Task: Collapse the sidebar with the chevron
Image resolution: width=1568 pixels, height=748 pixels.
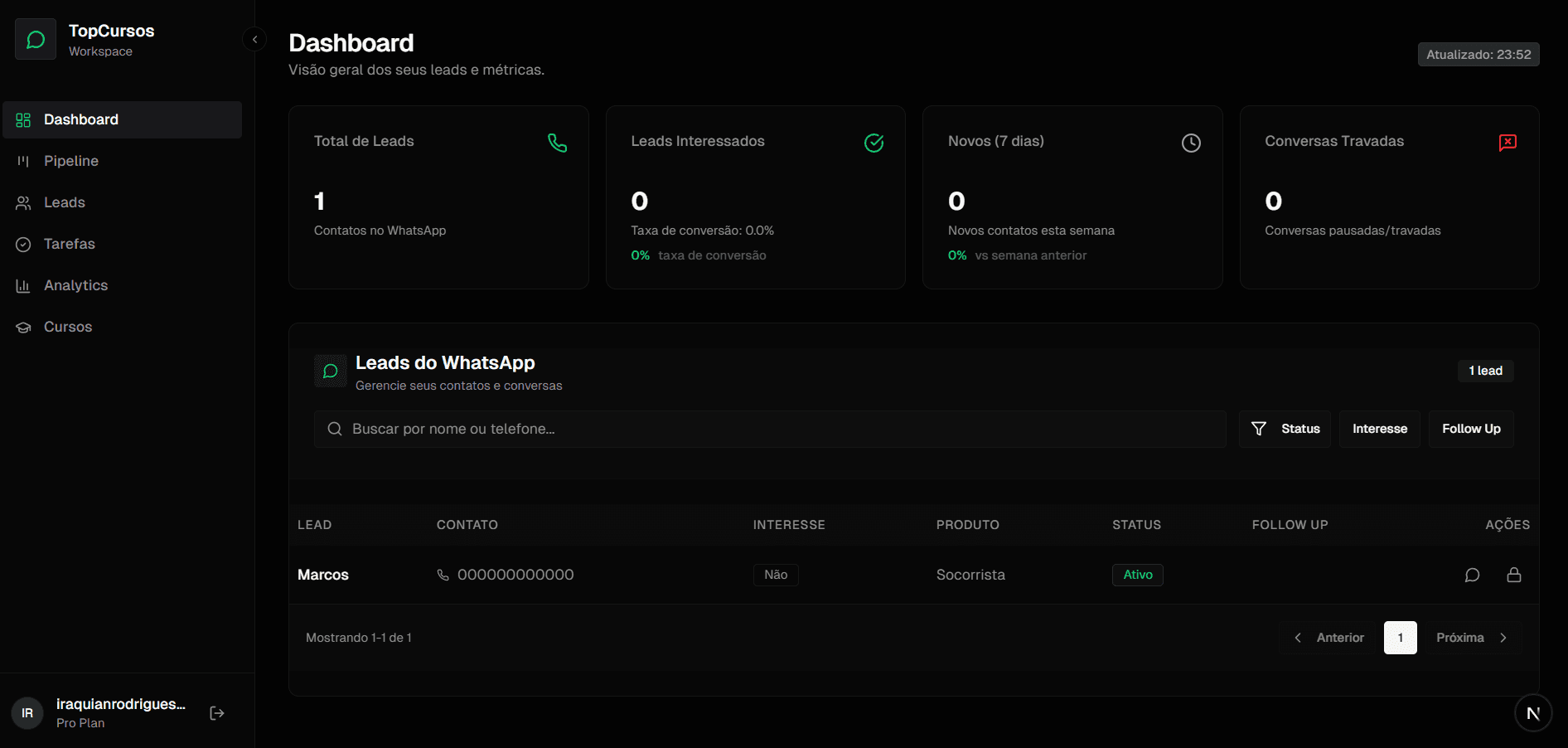Action: coord(254,38)
